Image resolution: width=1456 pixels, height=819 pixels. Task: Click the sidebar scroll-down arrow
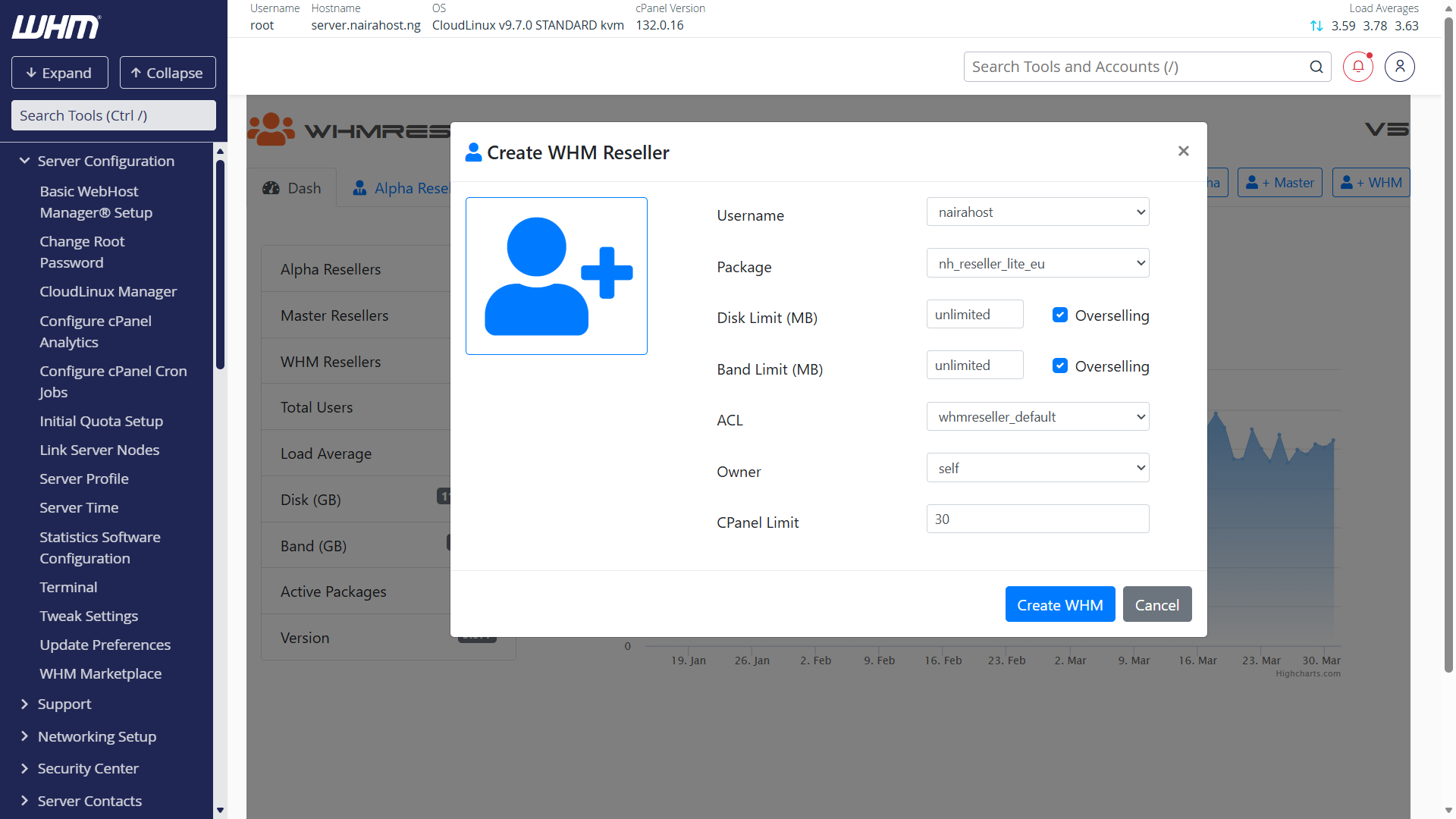220,810
